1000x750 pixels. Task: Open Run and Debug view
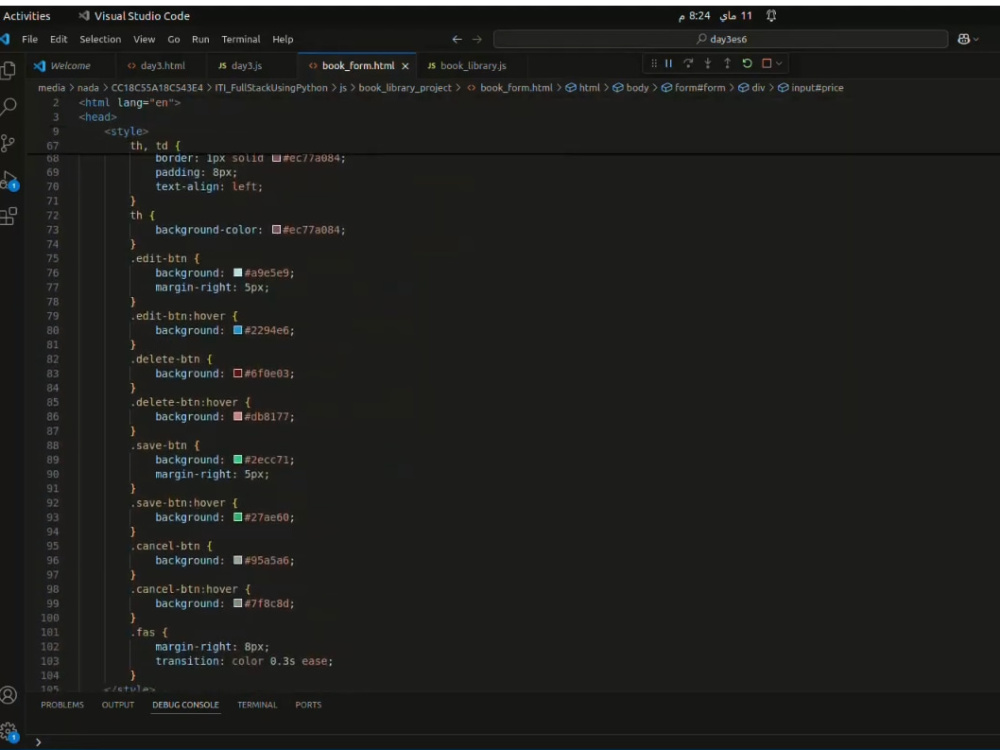point(9,180)
